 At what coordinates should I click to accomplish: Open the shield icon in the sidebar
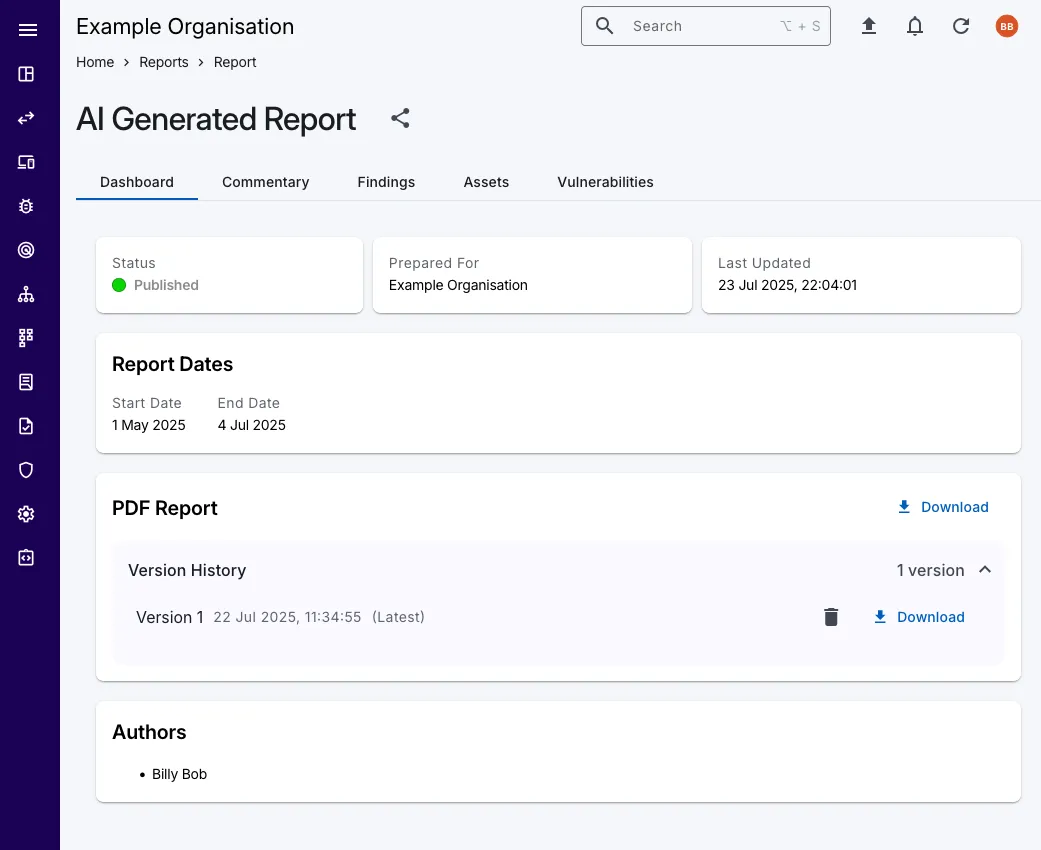[27, 470]
